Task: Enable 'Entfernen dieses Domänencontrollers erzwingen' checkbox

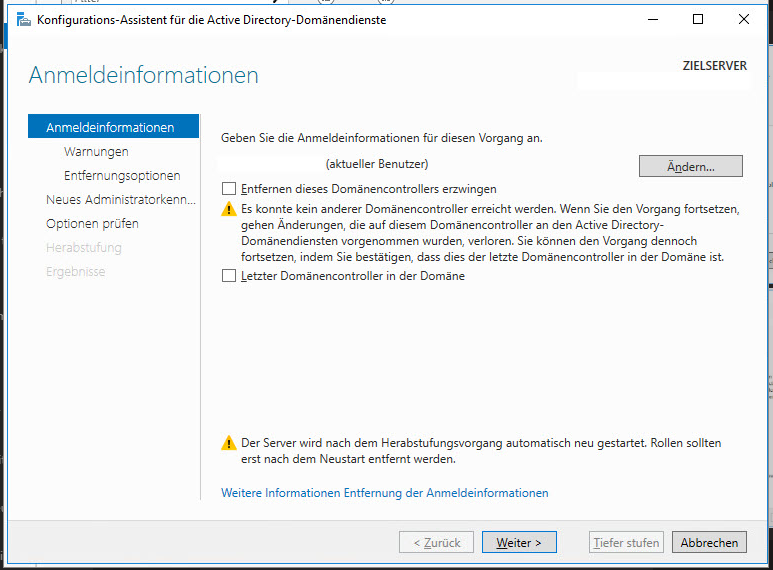Action: tap(229, 189)
